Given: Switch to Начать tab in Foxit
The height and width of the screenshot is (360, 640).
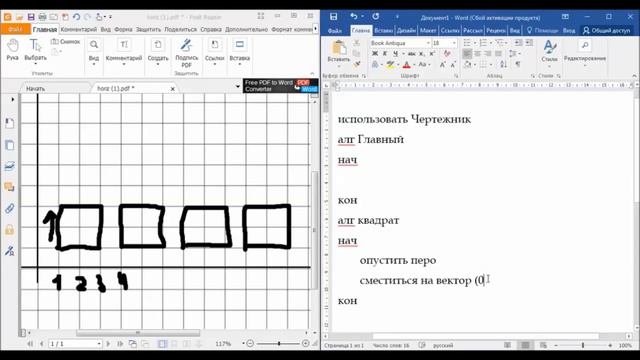Looking at the screenshot, I should click(x=36, y=88).
